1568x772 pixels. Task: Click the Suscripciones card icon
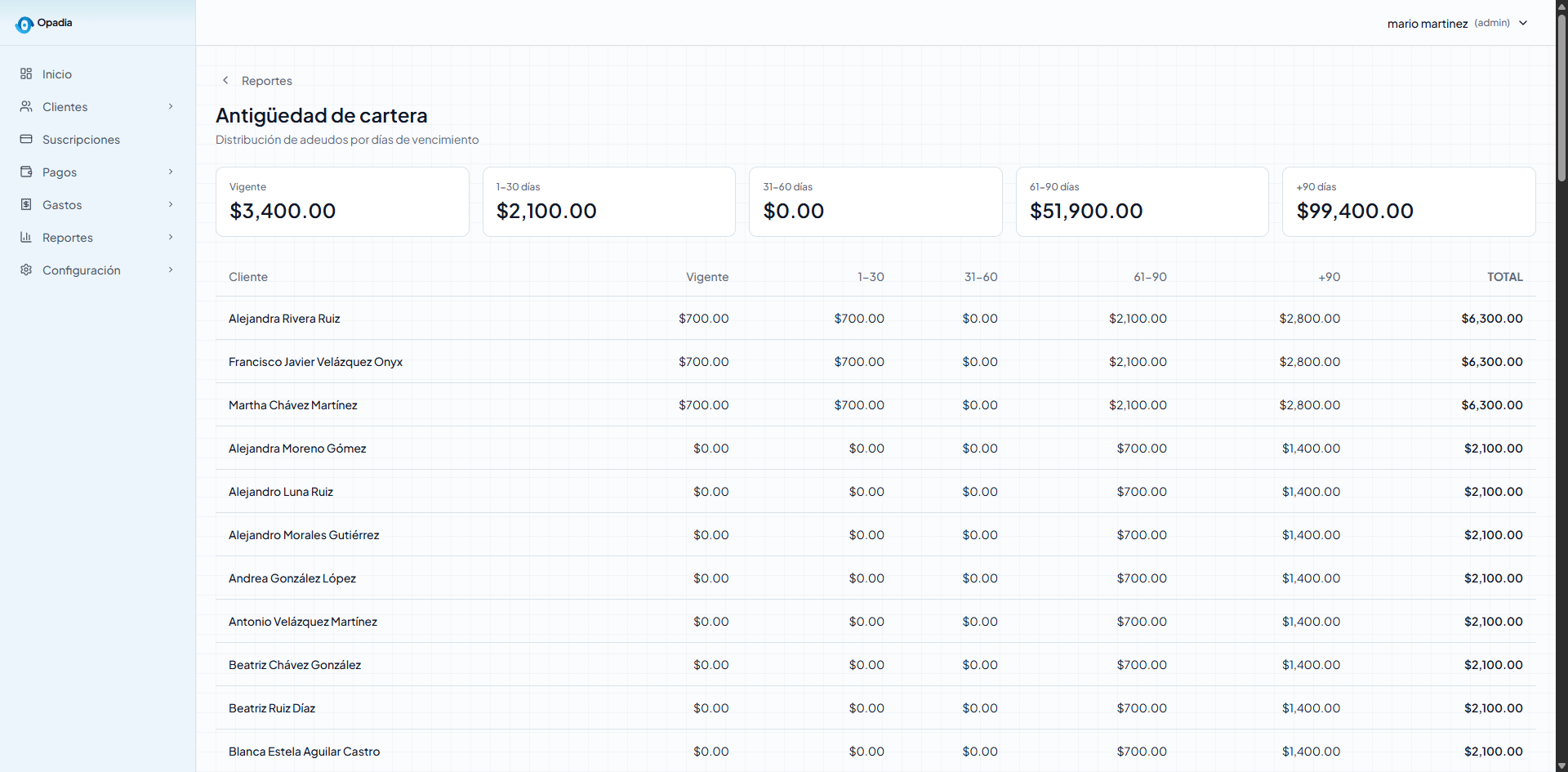[26, 139]
